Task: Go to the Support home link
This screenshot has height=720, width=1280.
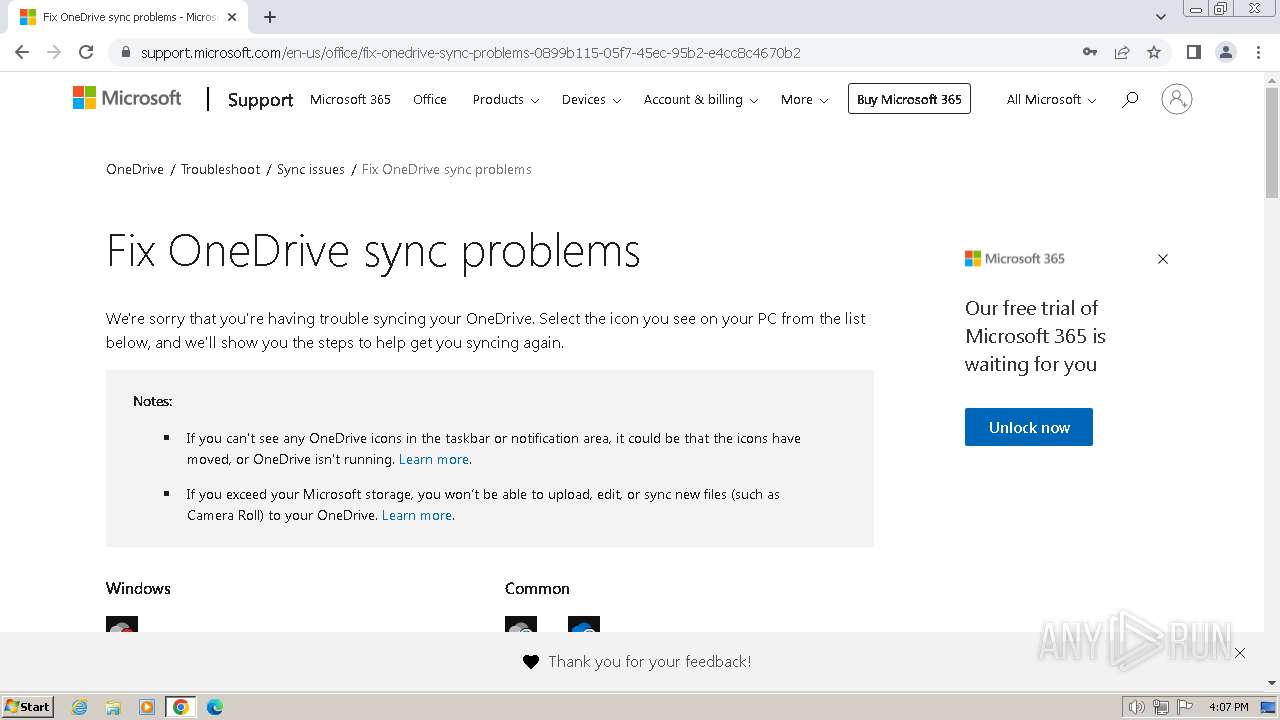Action: 260,99
